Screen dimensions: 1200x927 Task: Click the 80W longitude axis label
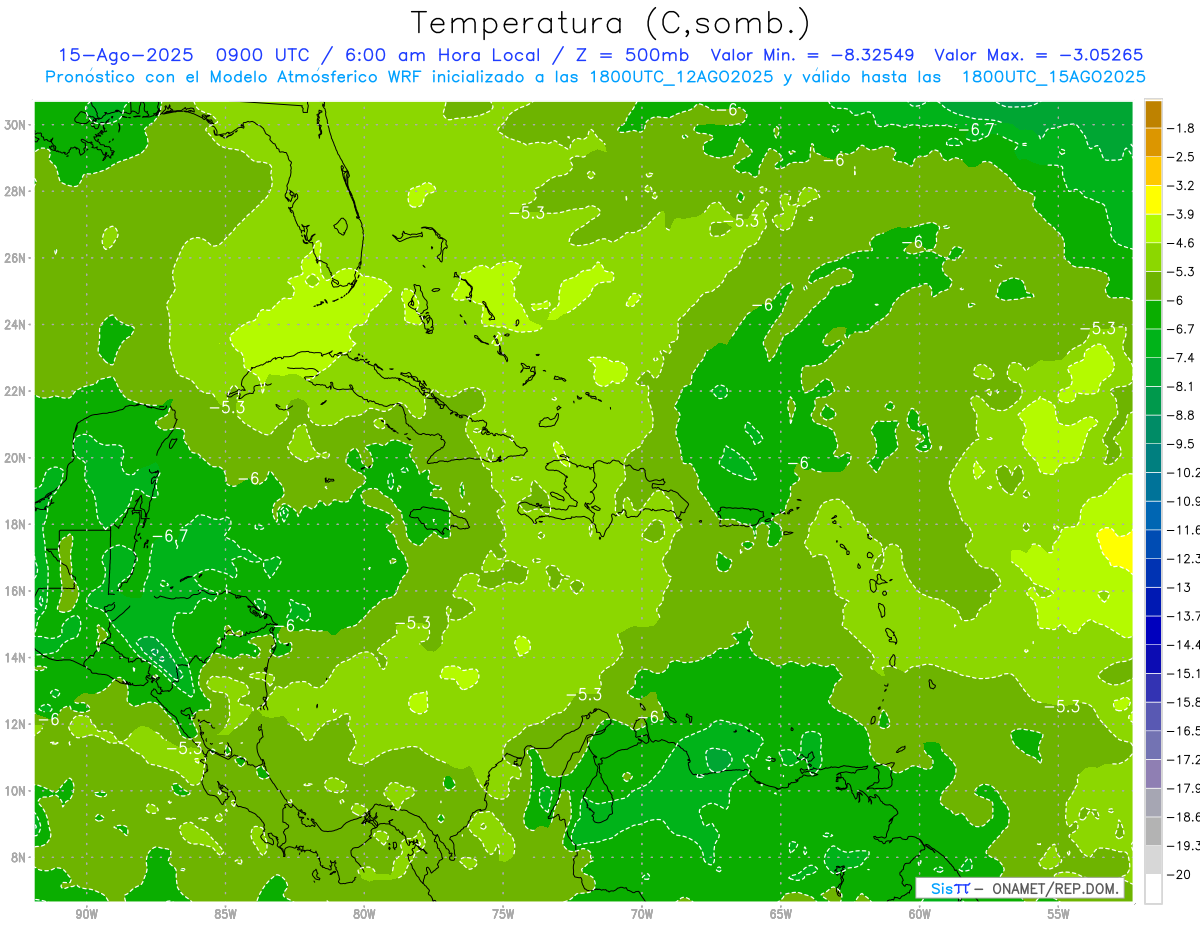click(x=365, y=914)
